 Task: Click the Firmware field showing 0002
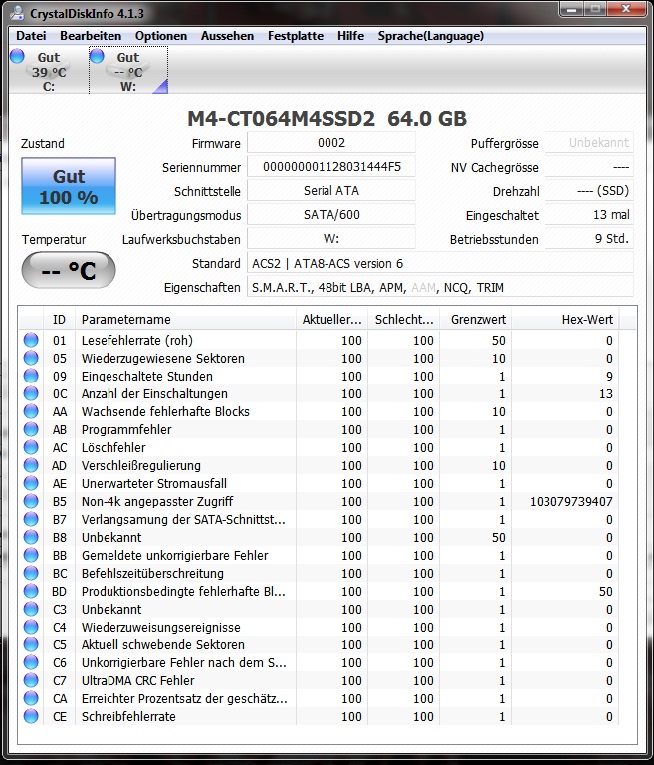coord(331,142)
